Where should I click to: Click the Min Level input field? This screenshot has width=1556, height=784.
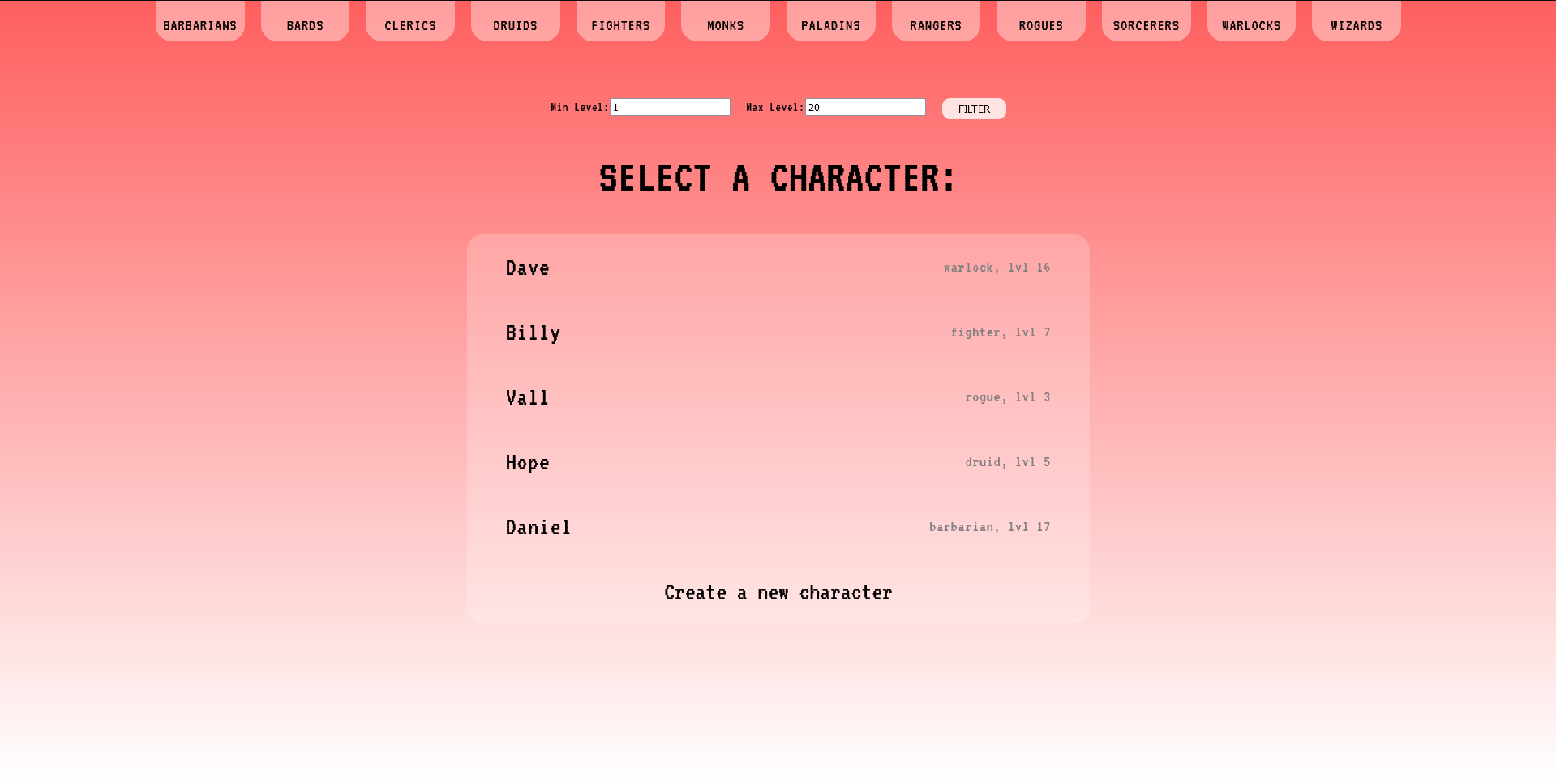tap(669, 106)
